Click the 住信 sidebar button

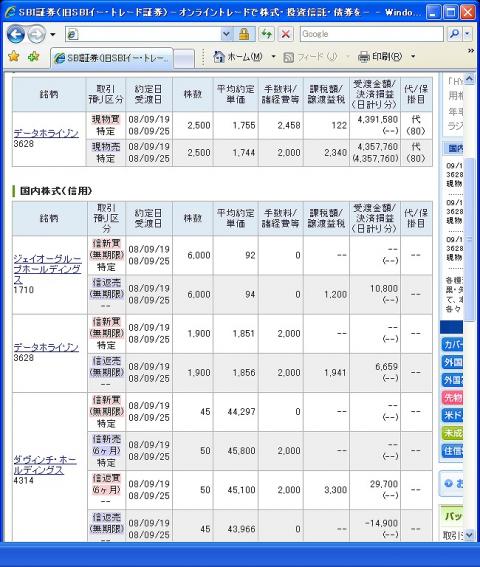(x=452, y=451)
